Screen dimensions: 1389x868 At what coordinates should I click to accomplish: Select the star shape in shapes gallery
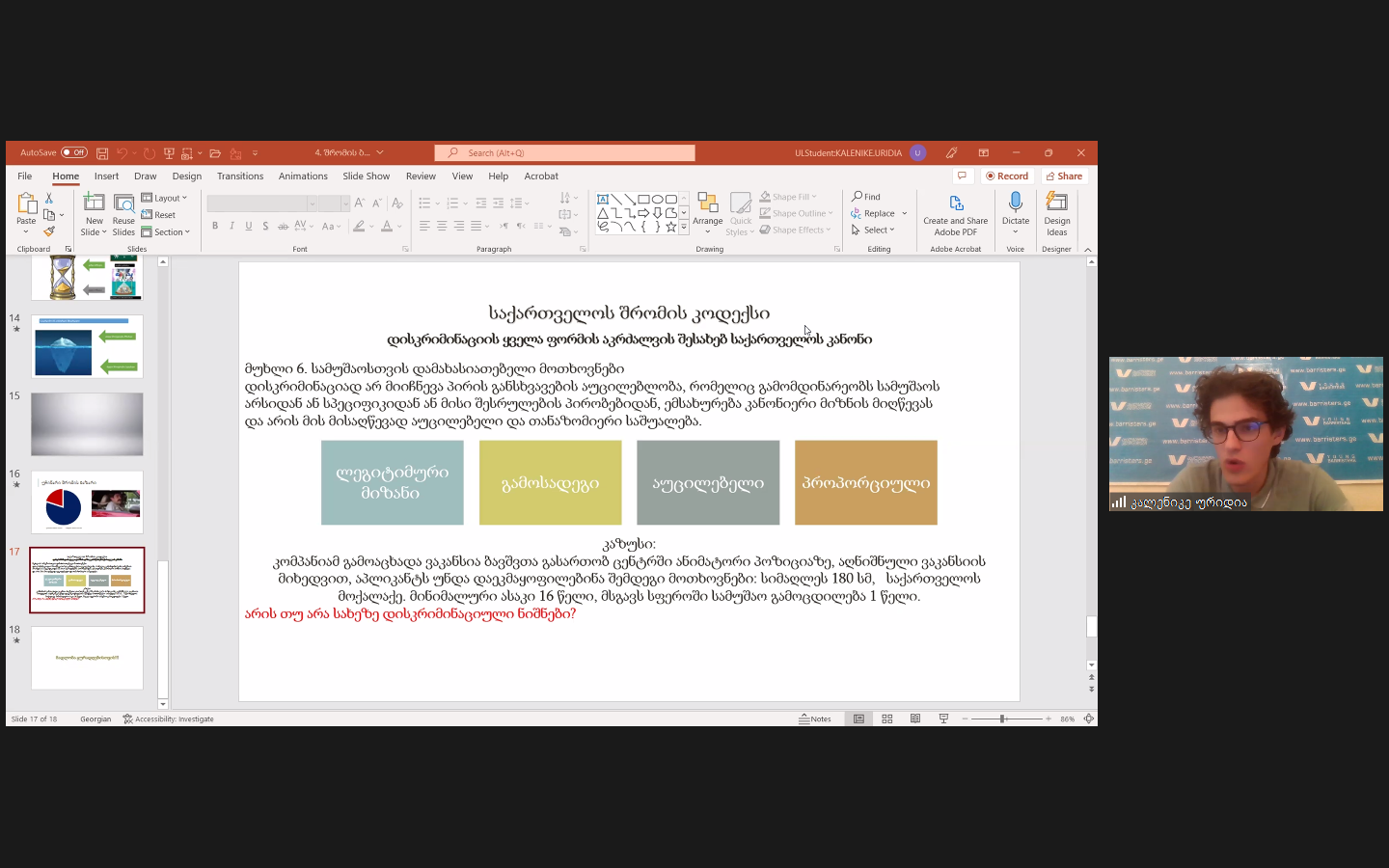(x=670, y=227)
